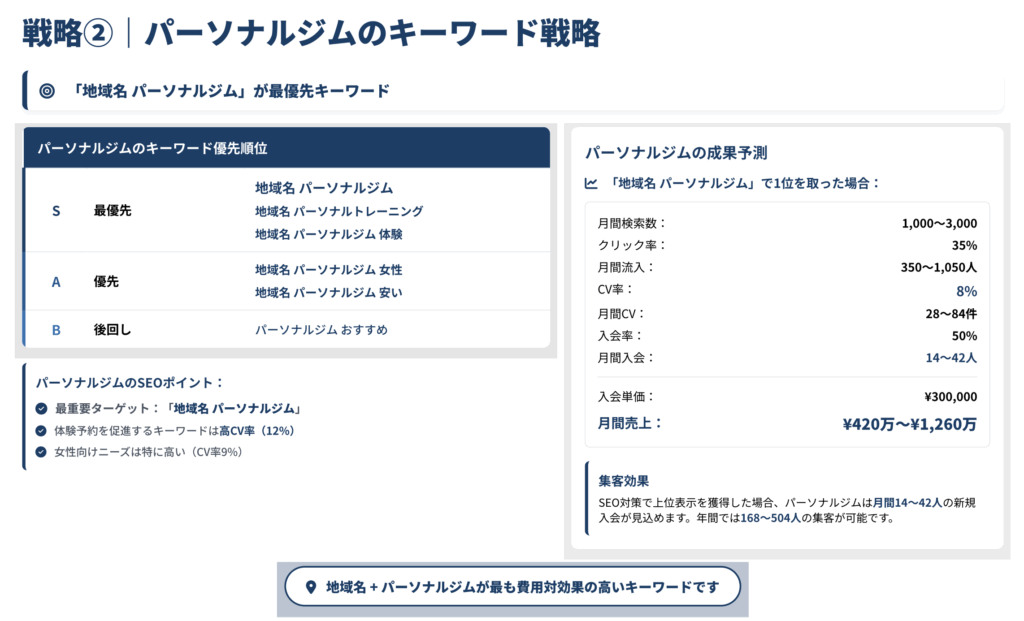Viewport: 1024px width, 621px height.
Task: Click check icon next to 女性向けニーズ
Action: coord(41,451)
